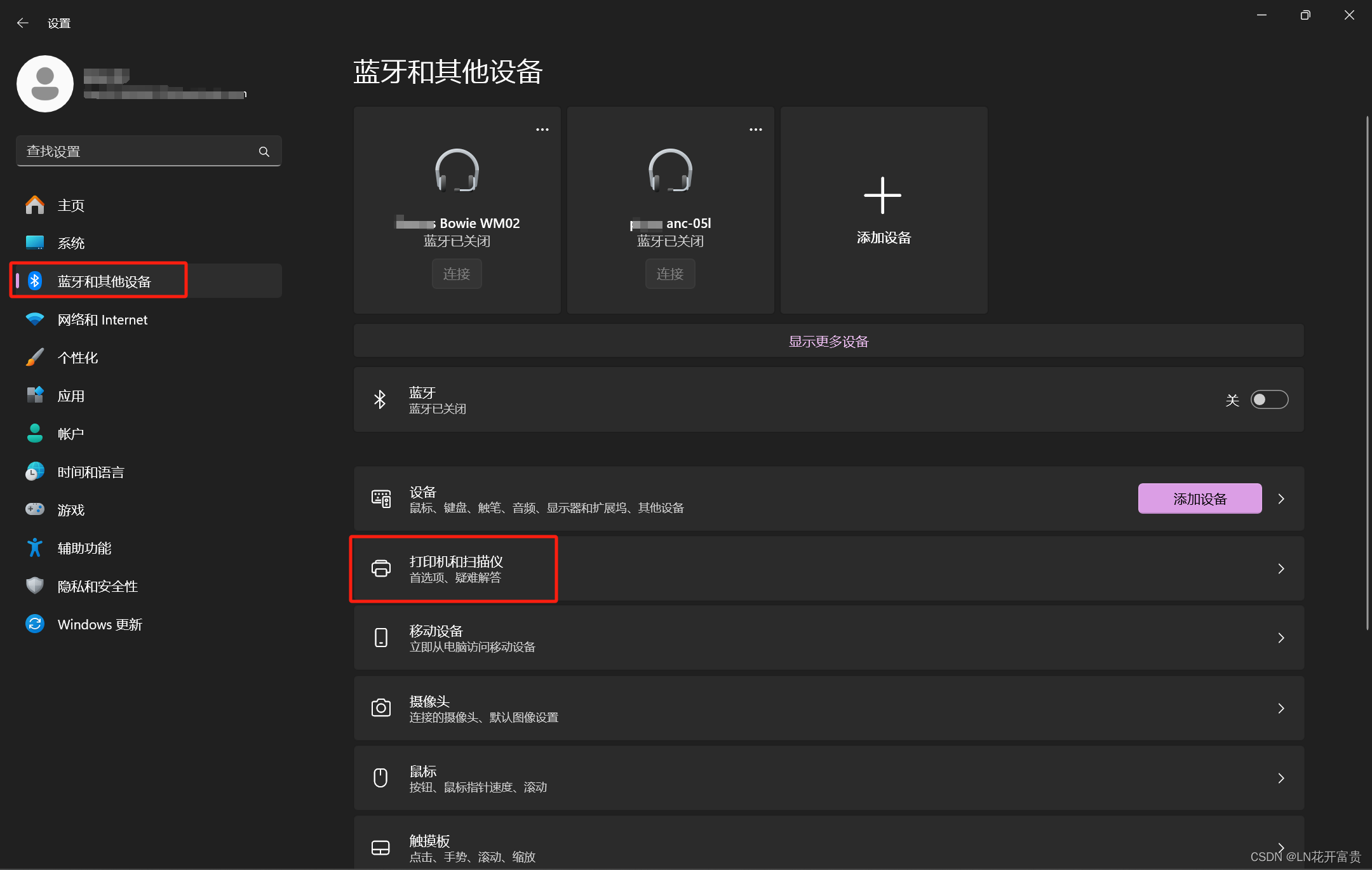Click 显示更多设备 link

[828, 342]
